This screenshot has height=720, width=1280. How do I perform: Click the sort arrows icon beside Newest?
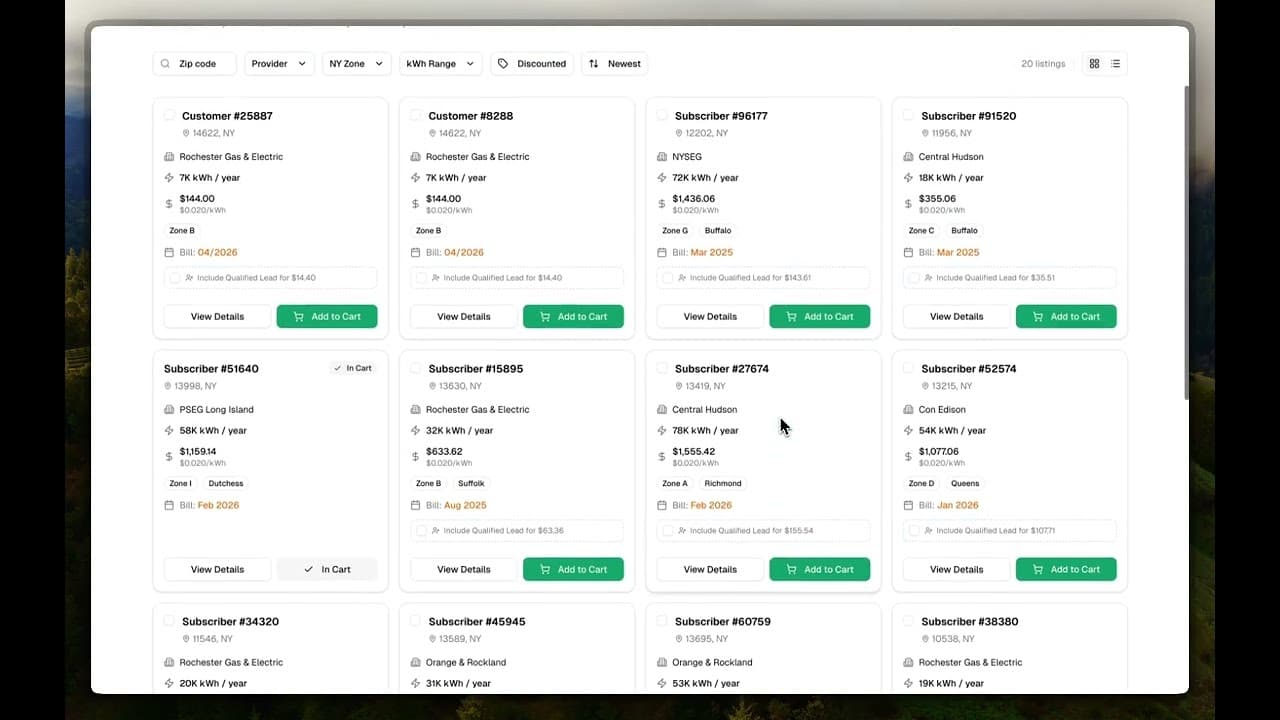pos(594,64)
